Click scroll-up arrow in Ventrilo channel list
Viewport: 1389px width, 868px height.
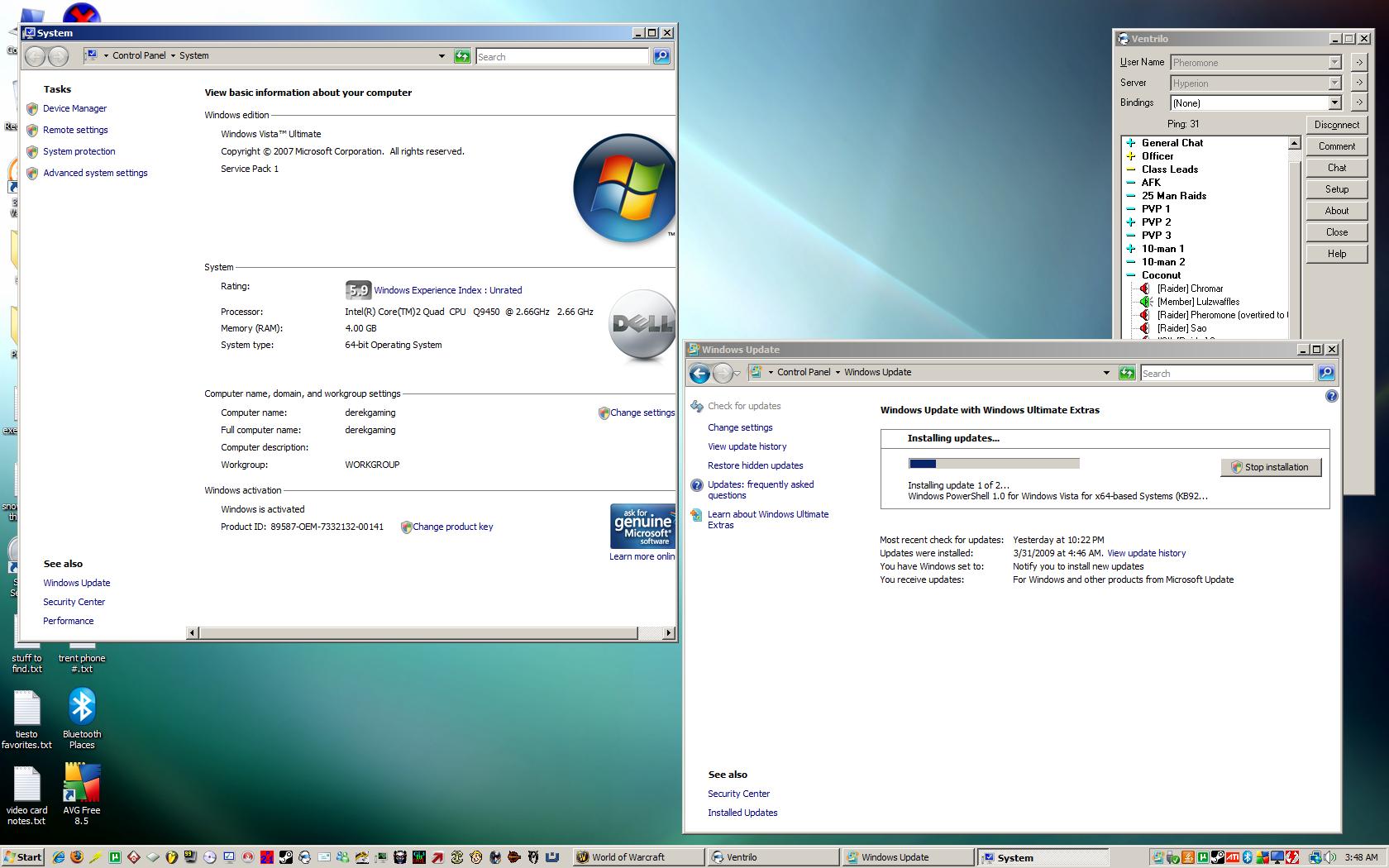[x=1294, y=143]
